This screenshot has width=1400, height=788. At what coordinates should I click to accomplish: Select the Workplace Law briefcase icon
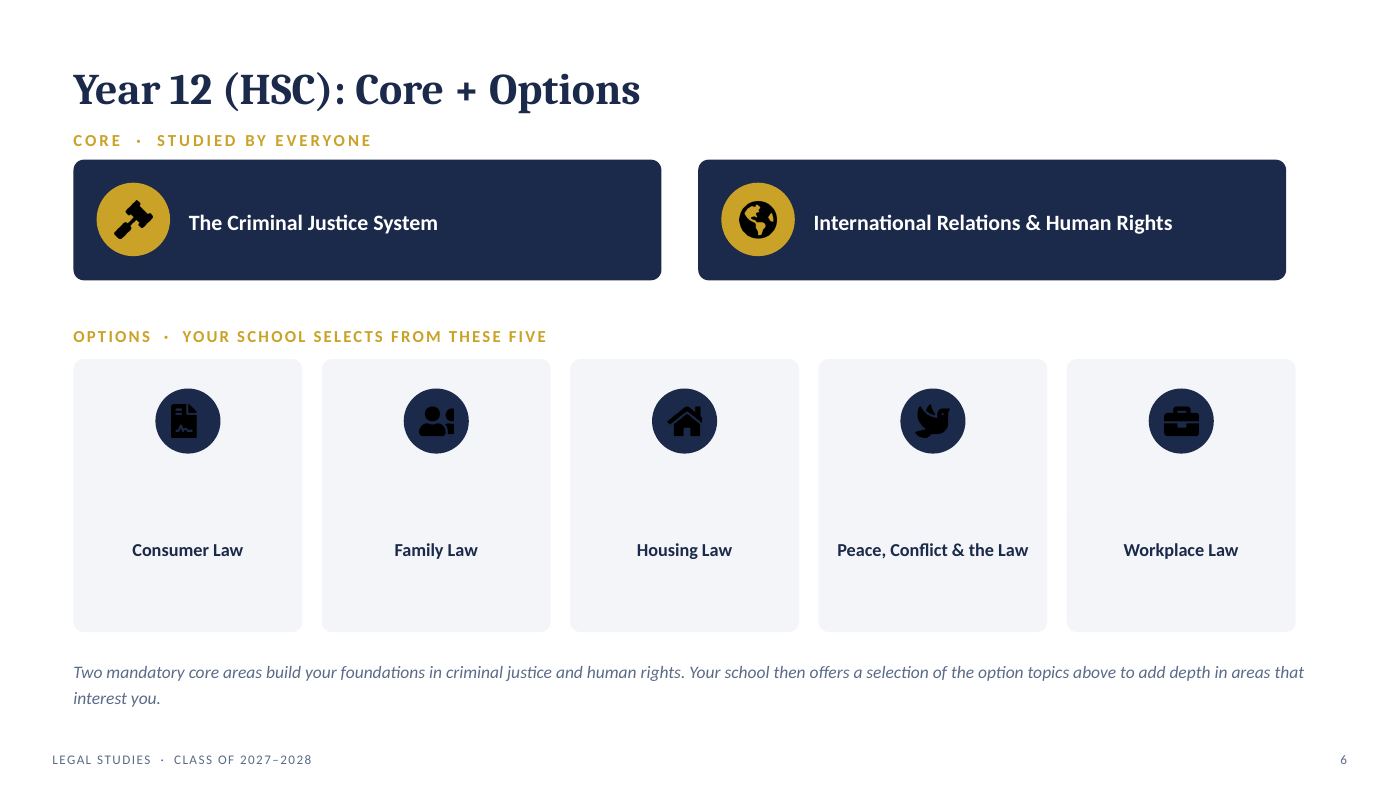click(1181, 421)
